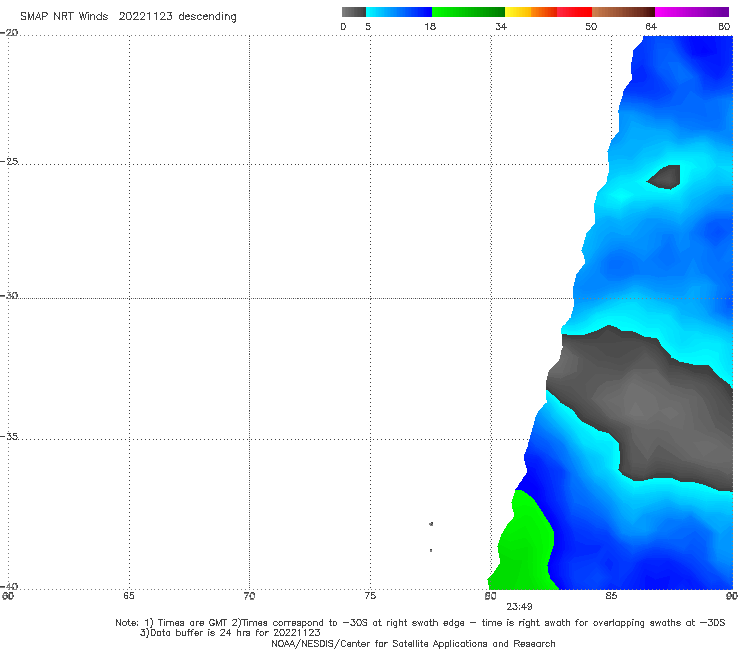This screenshot has width=740, height=650.
Task: Click the latitude label '-35' on the left axis
Action: click(9, 436)
